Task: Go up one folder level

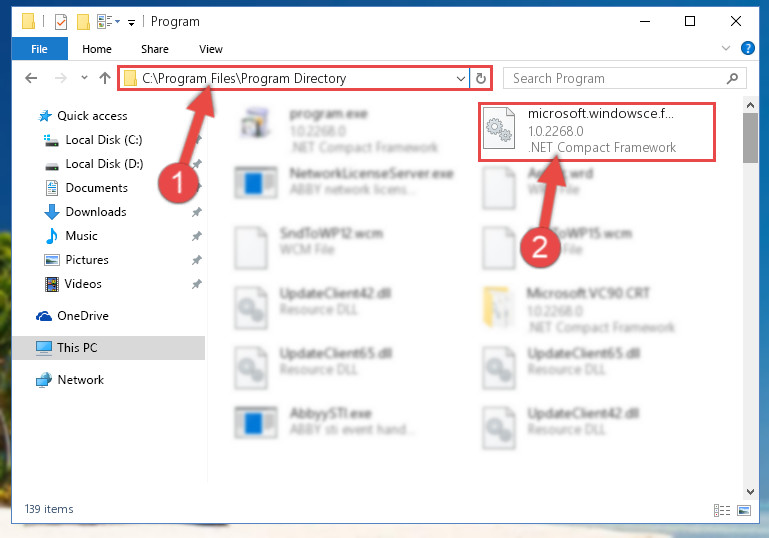Action: click(x=104, y=78)
